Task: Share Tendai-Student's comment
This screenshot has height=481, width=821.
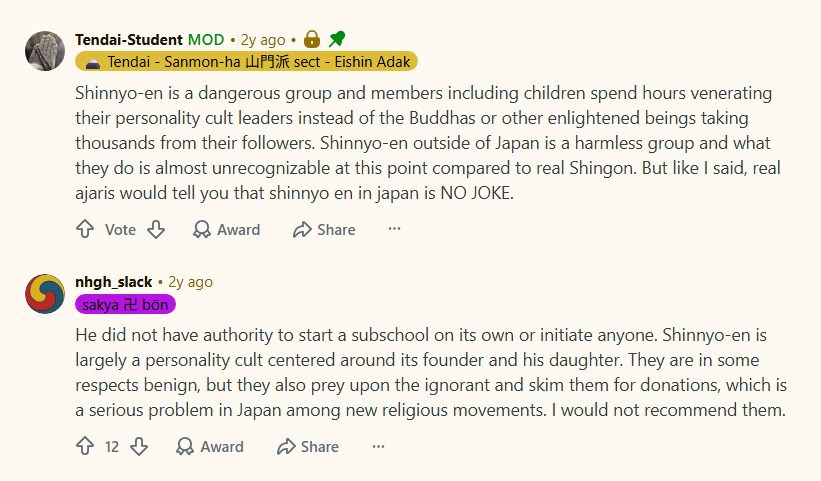Action: [x=324, y=229]
